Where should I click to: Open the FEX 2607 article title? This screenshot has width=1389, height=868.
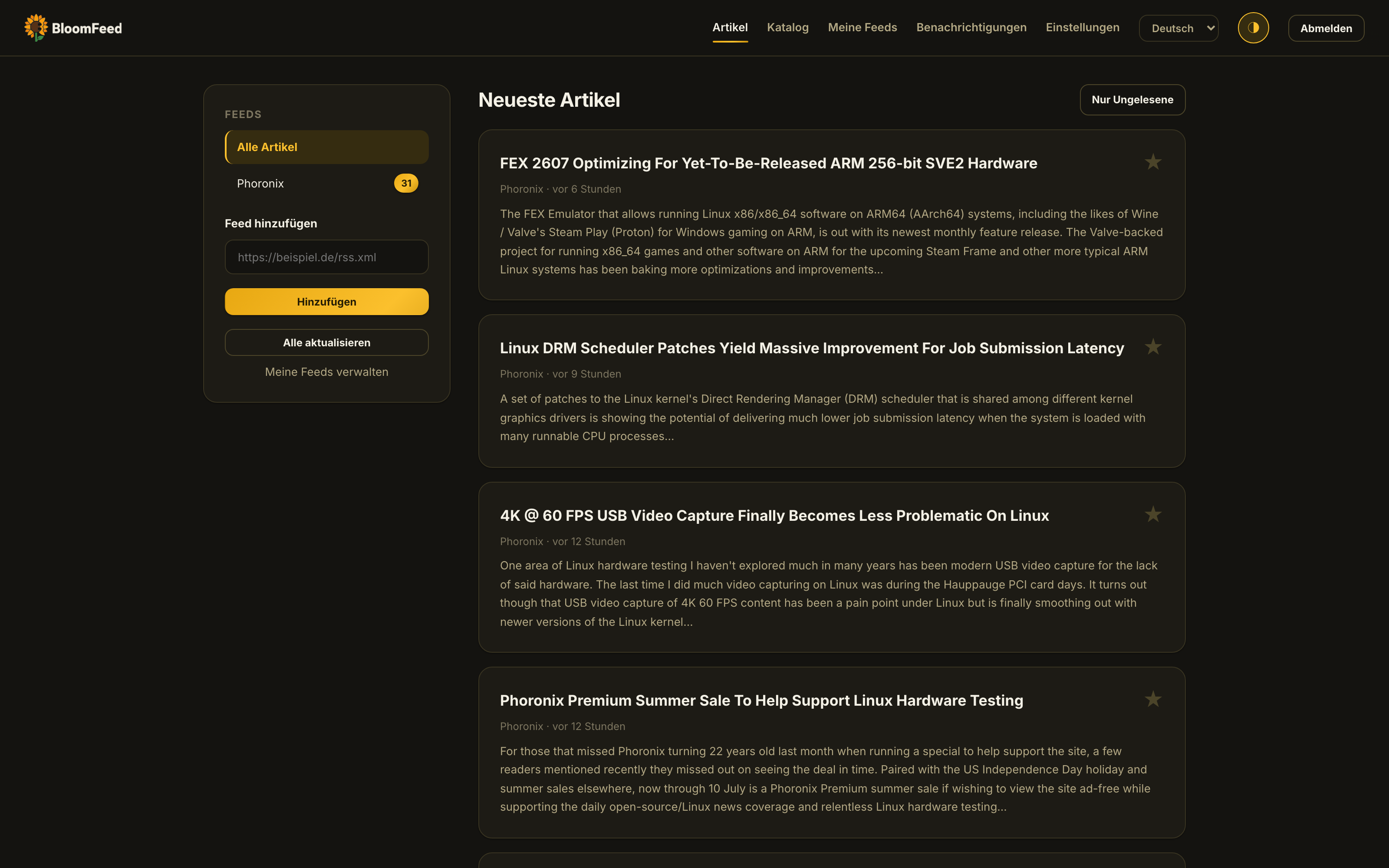769,163
